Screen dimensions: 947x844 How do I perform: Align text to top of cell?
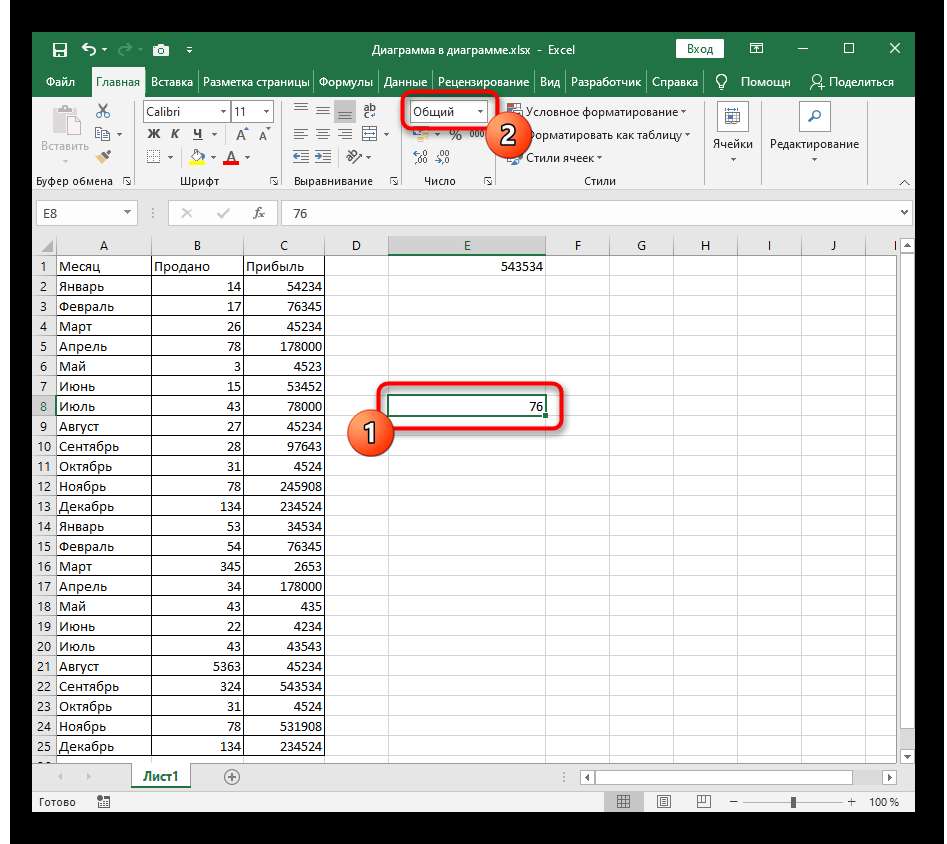301,110
